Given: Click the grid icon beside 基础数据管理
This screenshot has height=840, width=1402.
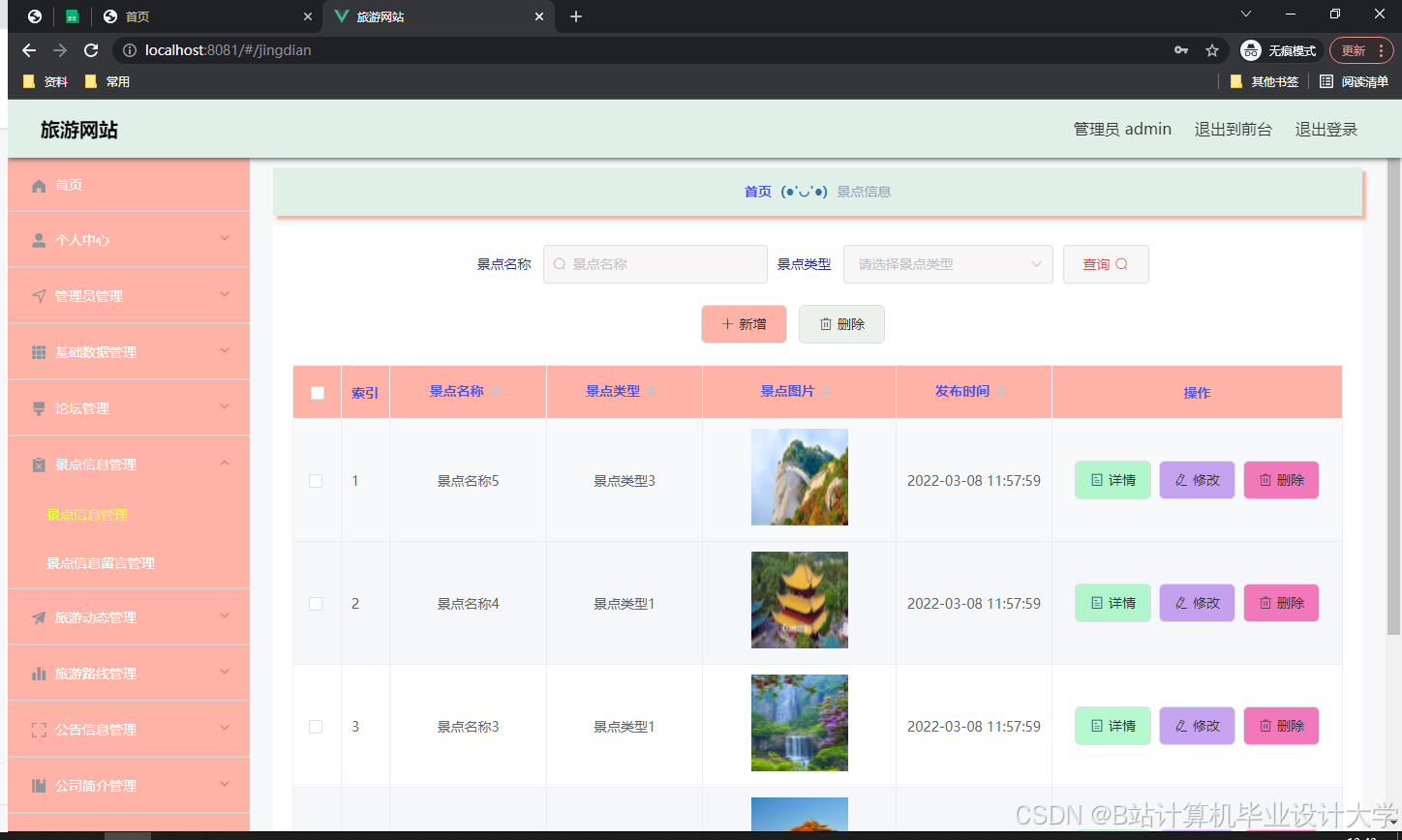Looking at the screenshot, I should (39, 352).
